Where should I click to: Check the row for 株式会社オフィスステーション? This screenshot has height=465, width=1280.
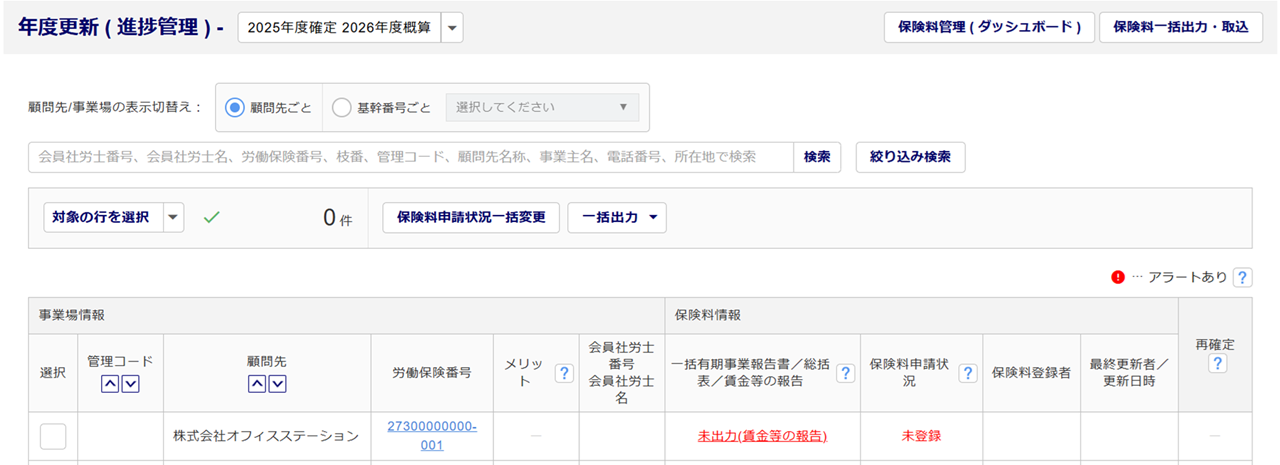(x=53, y=436)
